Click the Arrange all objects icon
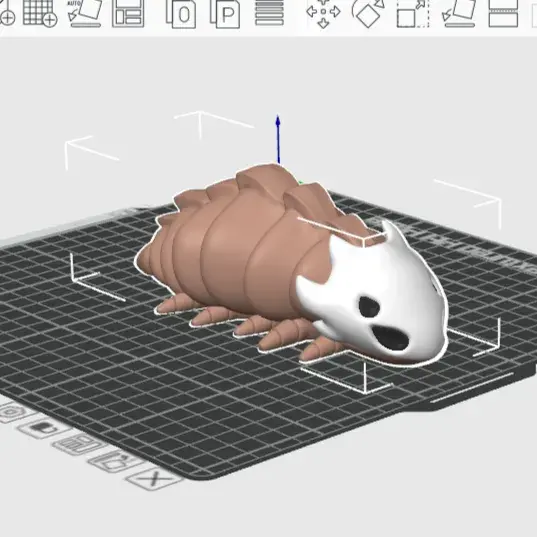 (x=128, y=13)
